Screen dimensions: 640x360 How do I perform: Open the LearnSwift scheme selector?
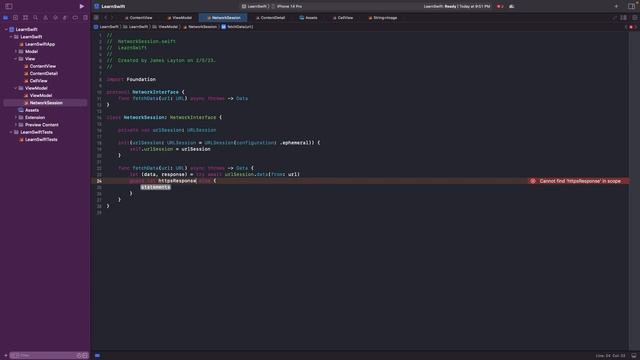tap(254, 7)
